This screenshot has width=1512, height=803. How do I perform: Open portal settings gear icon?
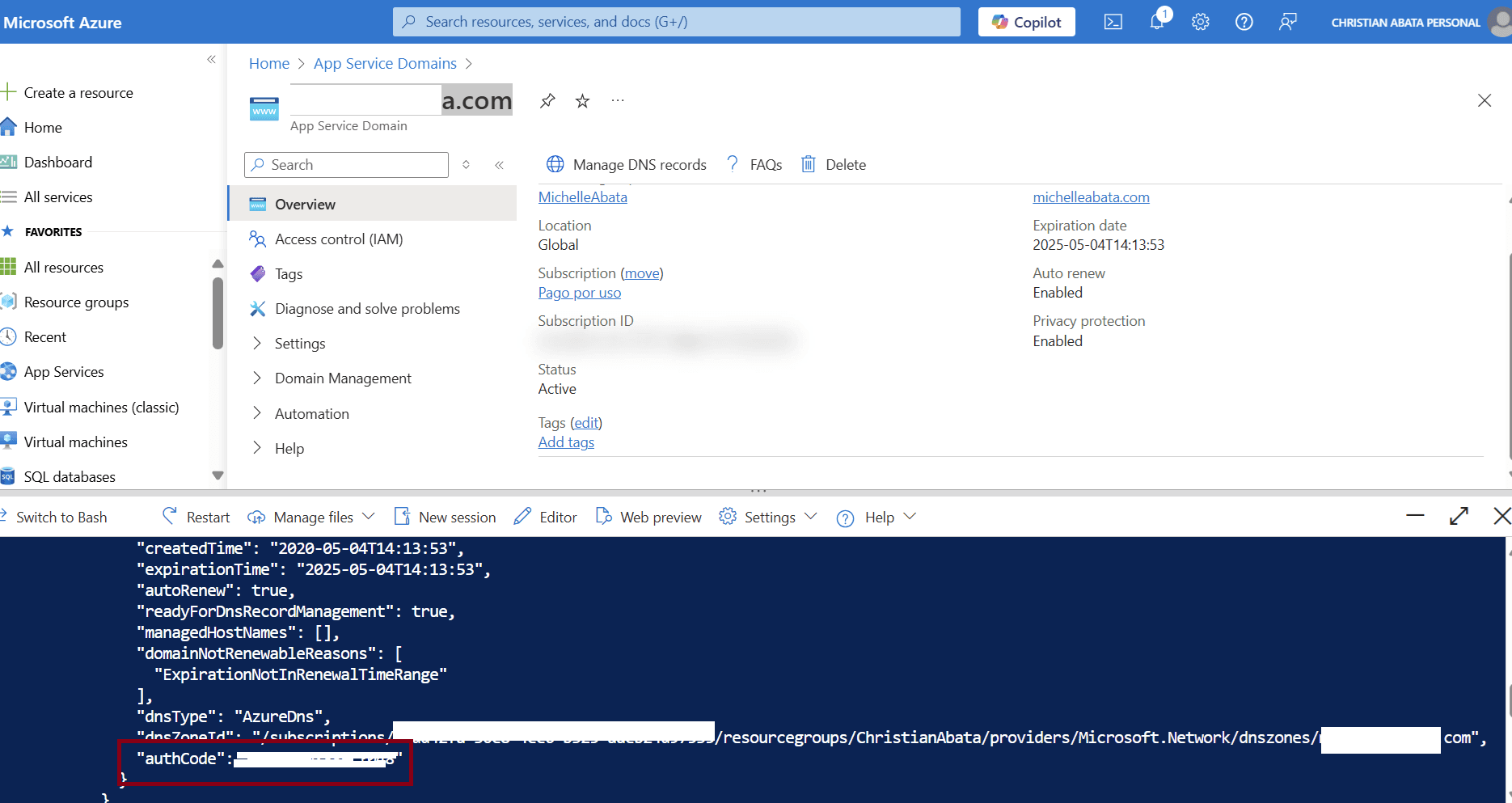(x=1201, y=22)
